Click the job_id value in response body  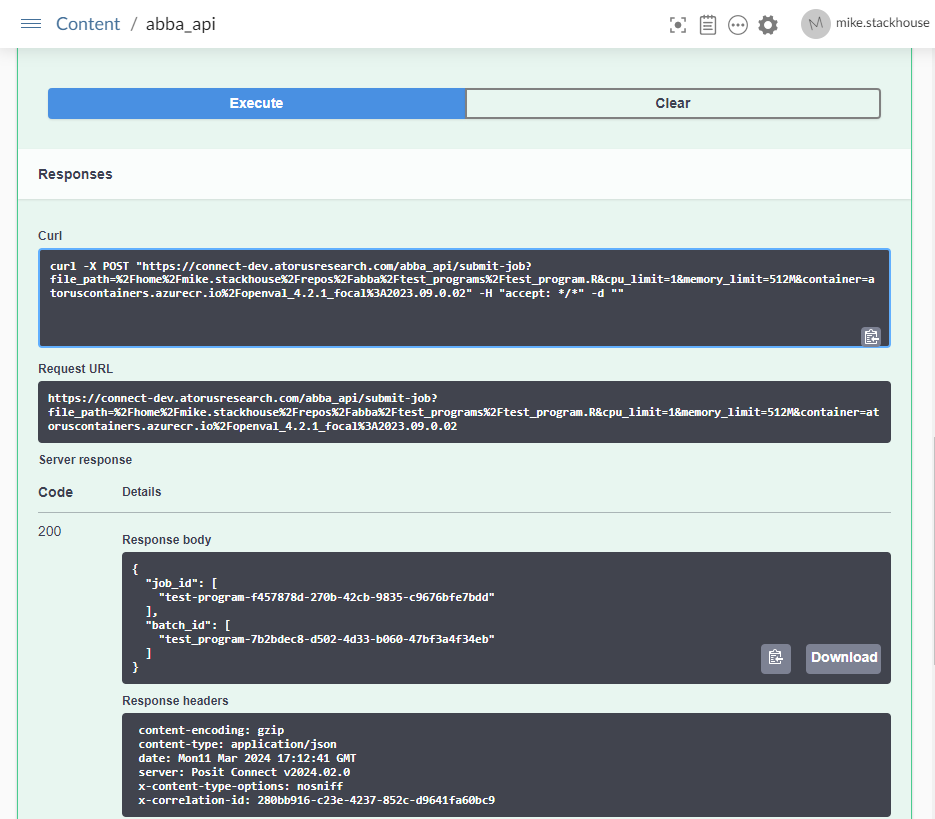pos(326,597)
